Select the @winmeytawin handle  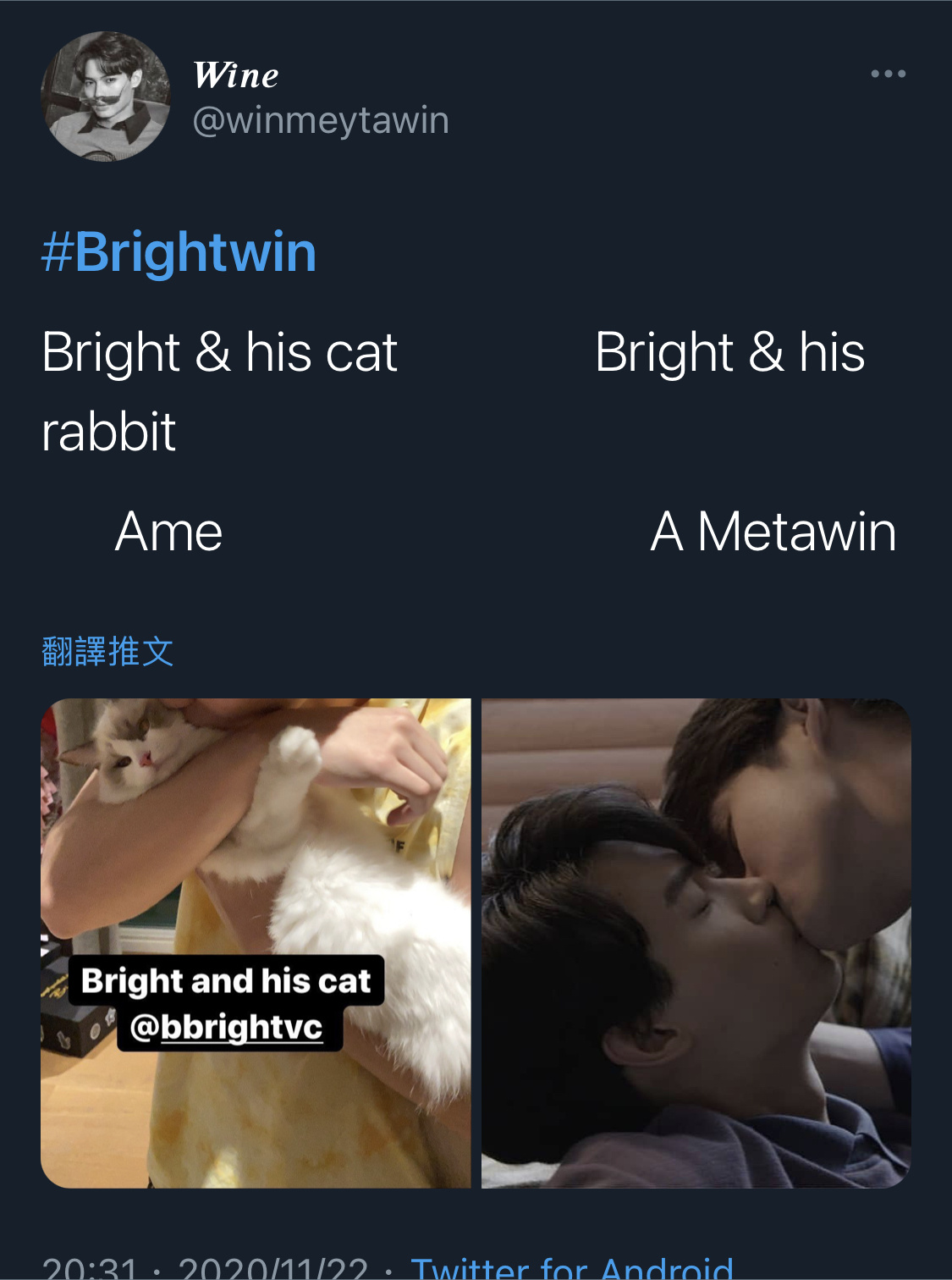(x=321, y=120)
